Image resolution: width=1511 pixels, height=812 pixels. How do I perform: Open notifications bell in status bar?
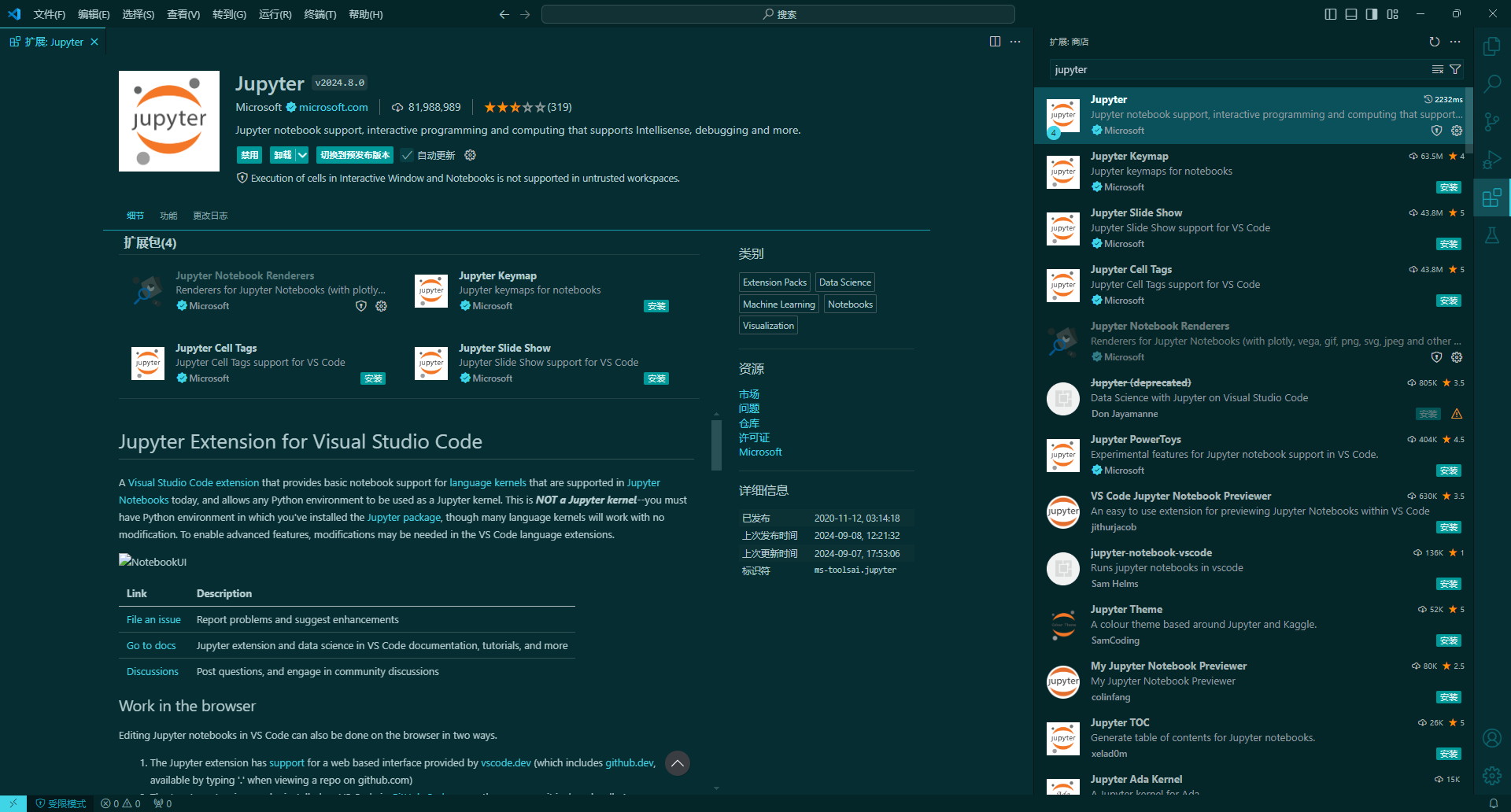[x=1493, y=803]
